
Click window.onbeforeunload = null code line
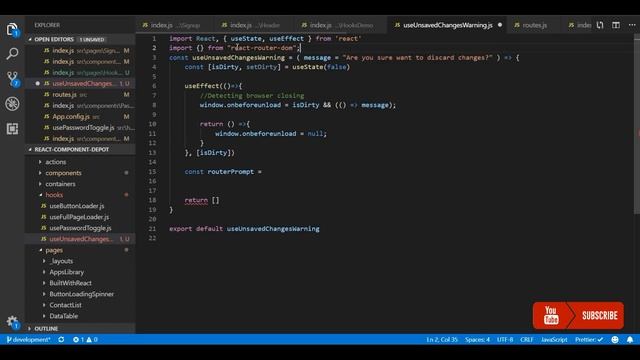tap(271, 133)
